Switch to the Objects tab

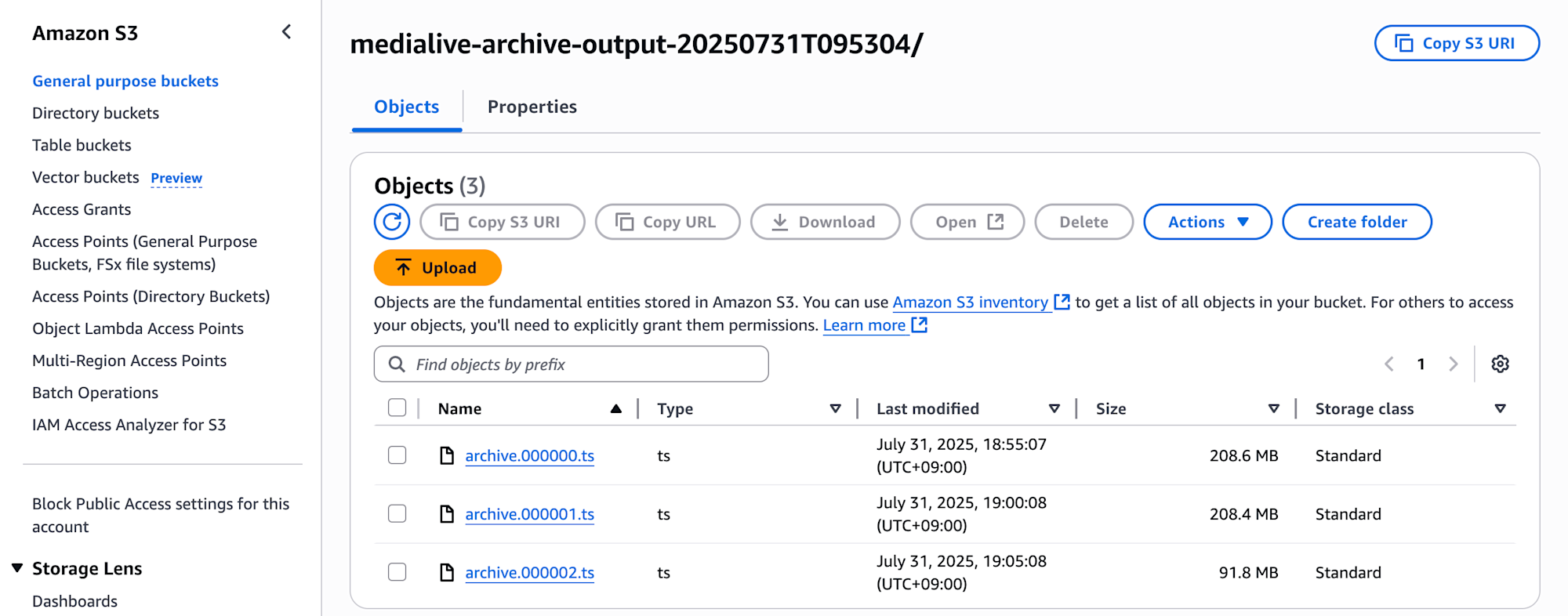406,107
